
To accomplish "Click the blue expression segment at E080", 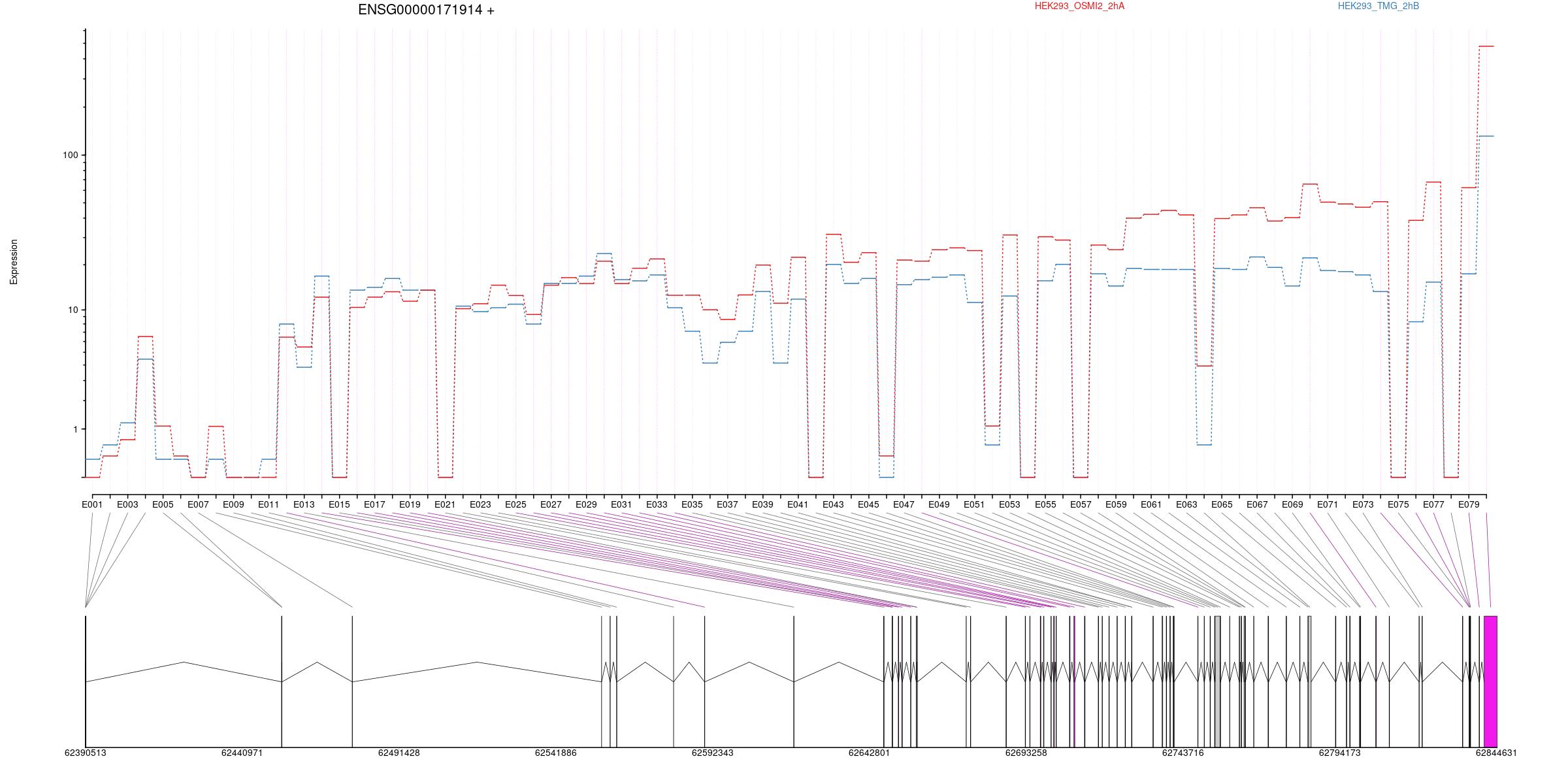I will pos(1486,136).
